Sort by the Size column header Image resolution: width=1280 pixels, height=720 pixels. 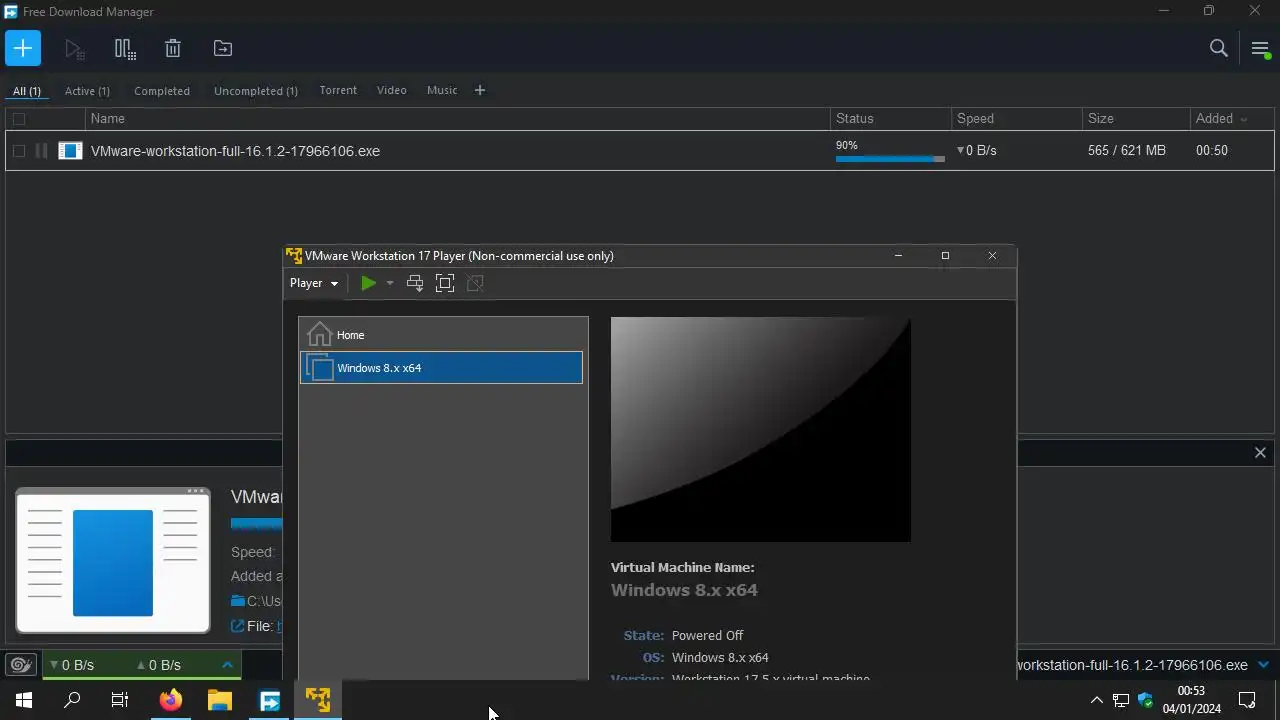tap(1136, 119)
